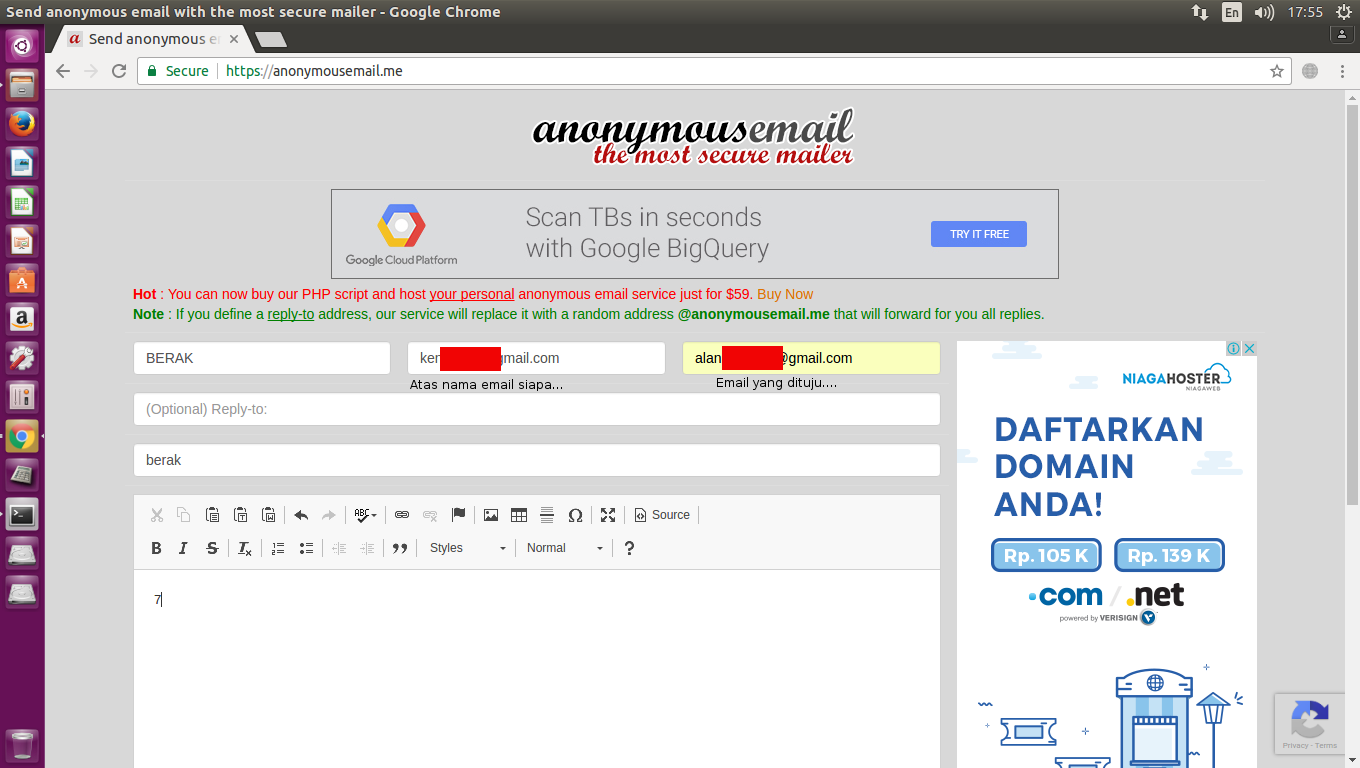Open the En keyboard layout indicator
Screen dimensions: 1360x768
1232,12
